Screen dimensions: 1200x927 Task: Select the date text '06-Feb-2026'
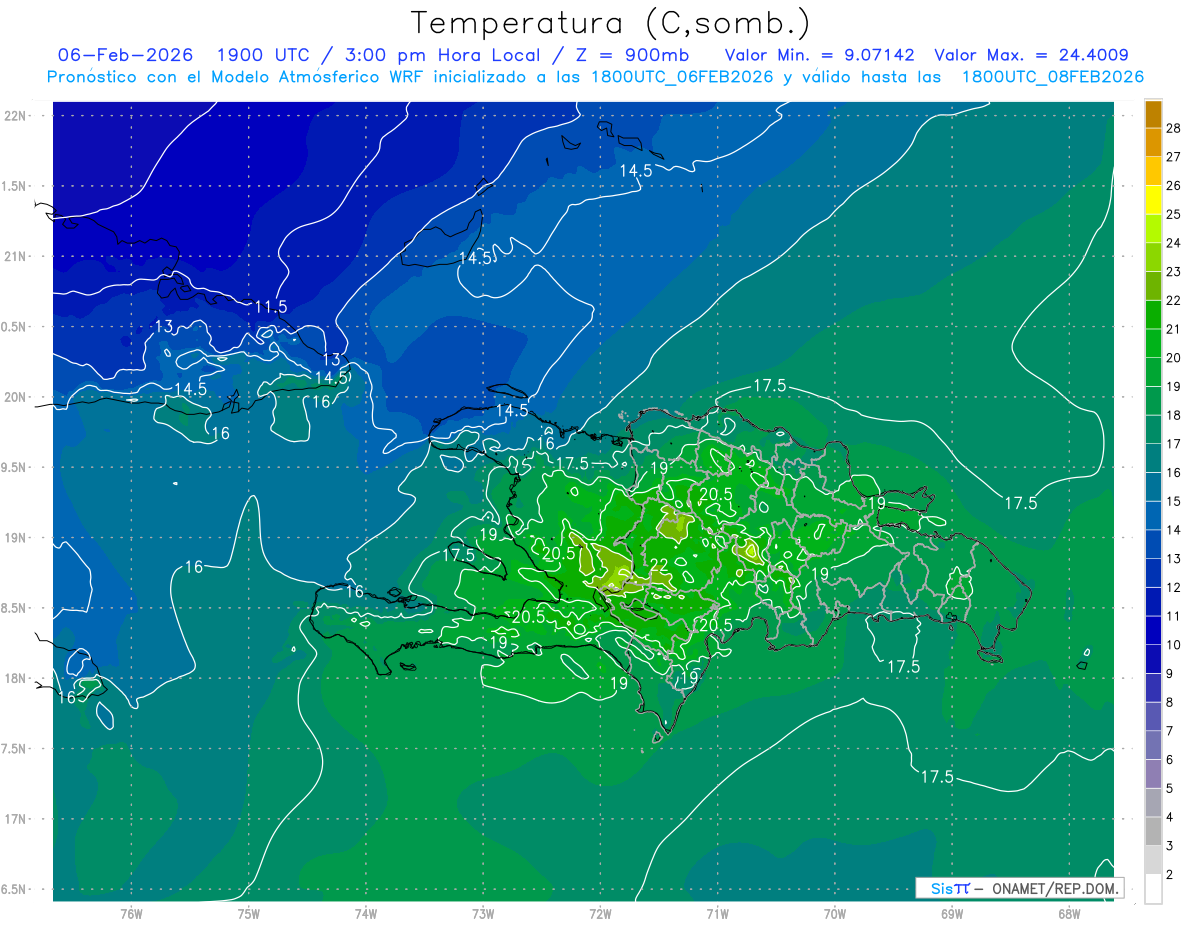(x=125, y=55)
